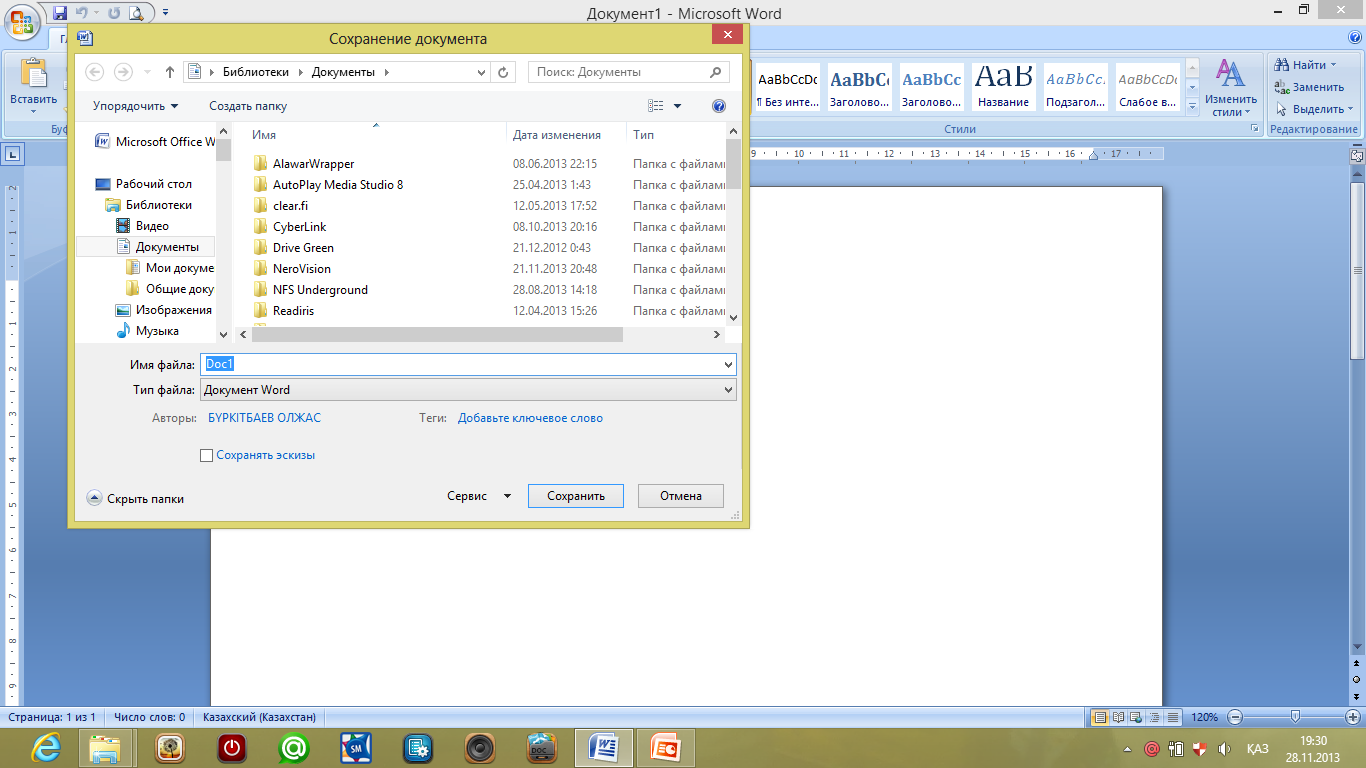Click the file list vertical scroll down arrow
The height and width of the screenshot is (768, 1366).
(x=733, y=317)
